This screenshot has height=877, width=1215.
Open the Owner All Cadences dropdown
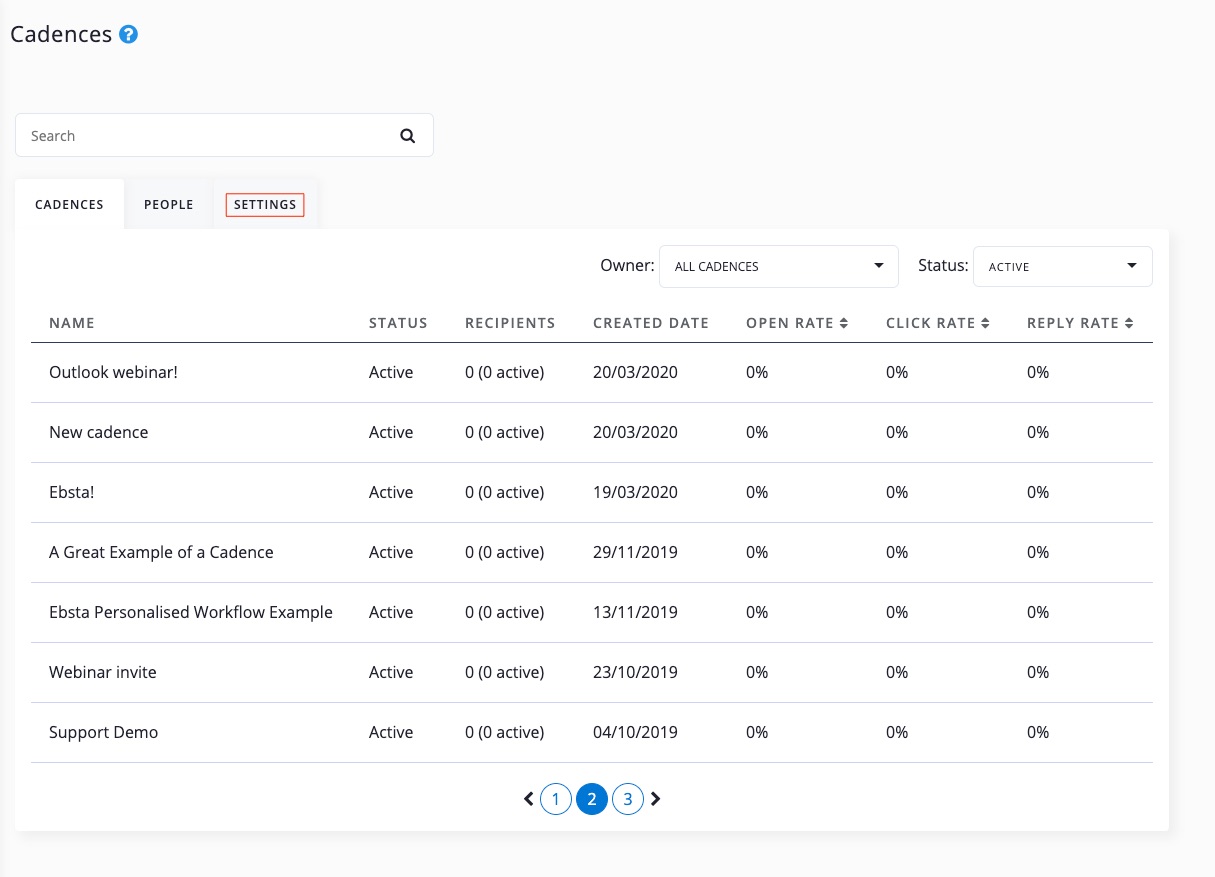pos(778,267)
